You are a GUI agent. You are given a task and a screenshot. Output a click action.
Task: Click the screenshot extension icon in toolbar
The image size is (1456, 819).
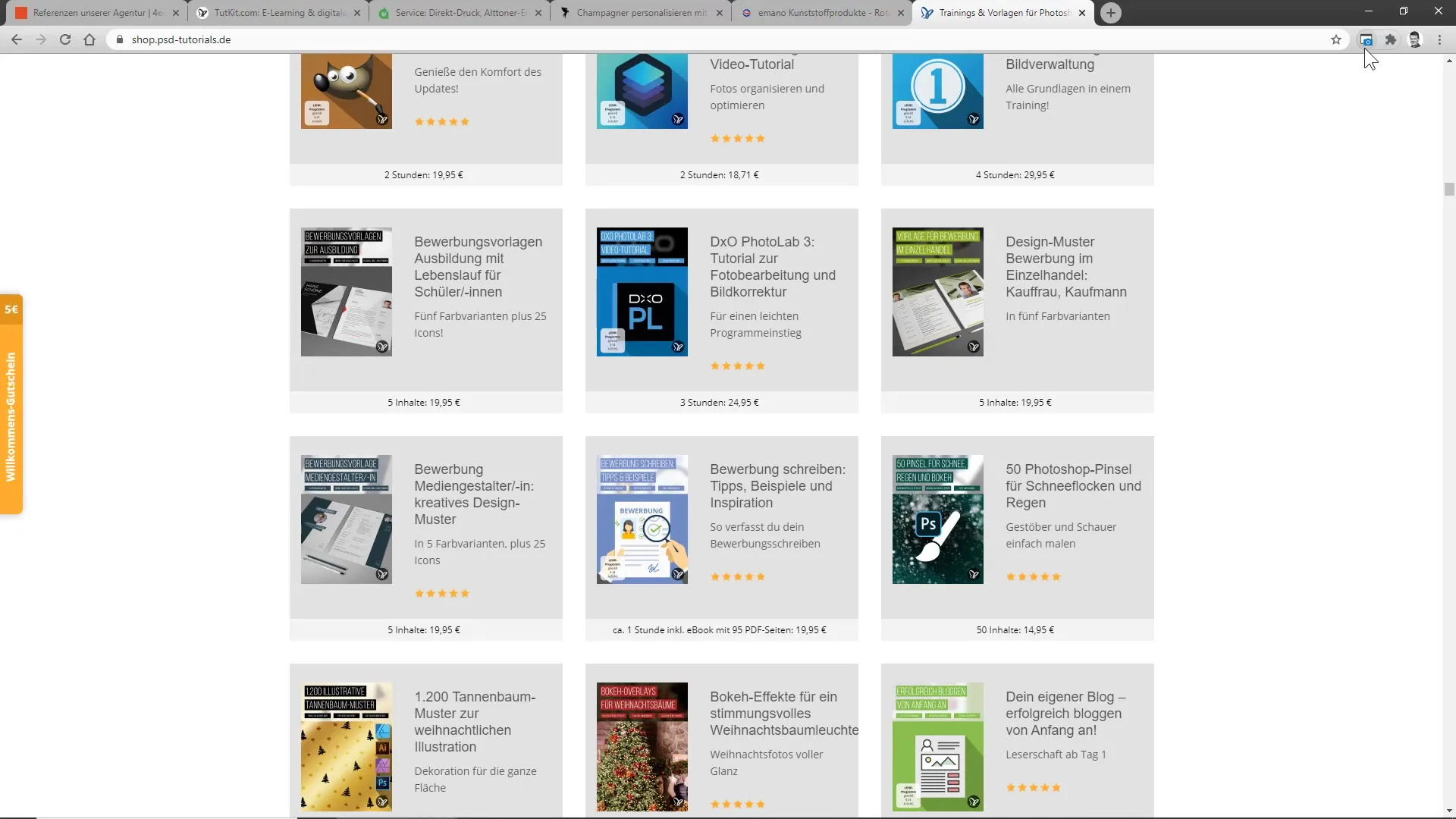point(1367,39)
